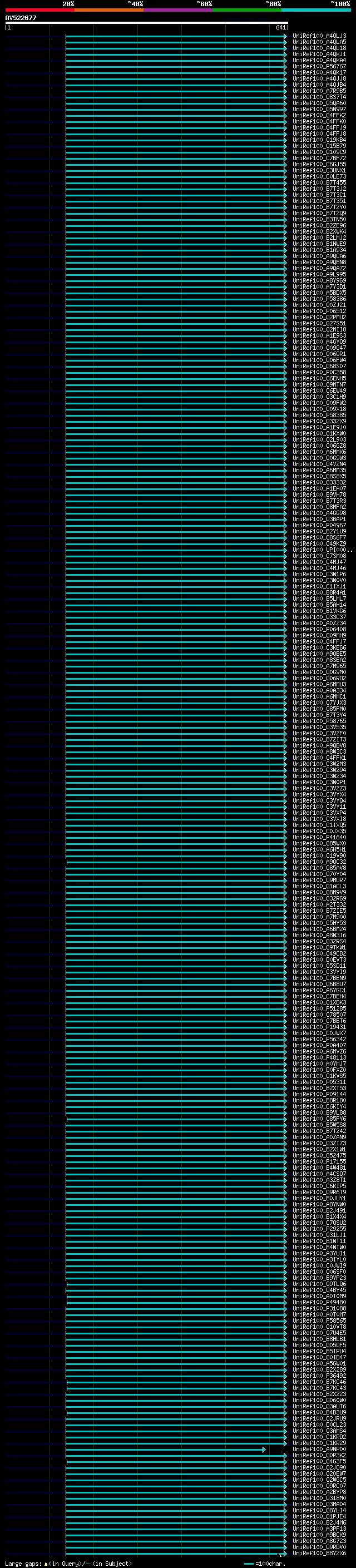This screenshot has height=1568, width=356.
Task: Select the UniRef100_B7T3J2 label
Action: coord(319,189)
